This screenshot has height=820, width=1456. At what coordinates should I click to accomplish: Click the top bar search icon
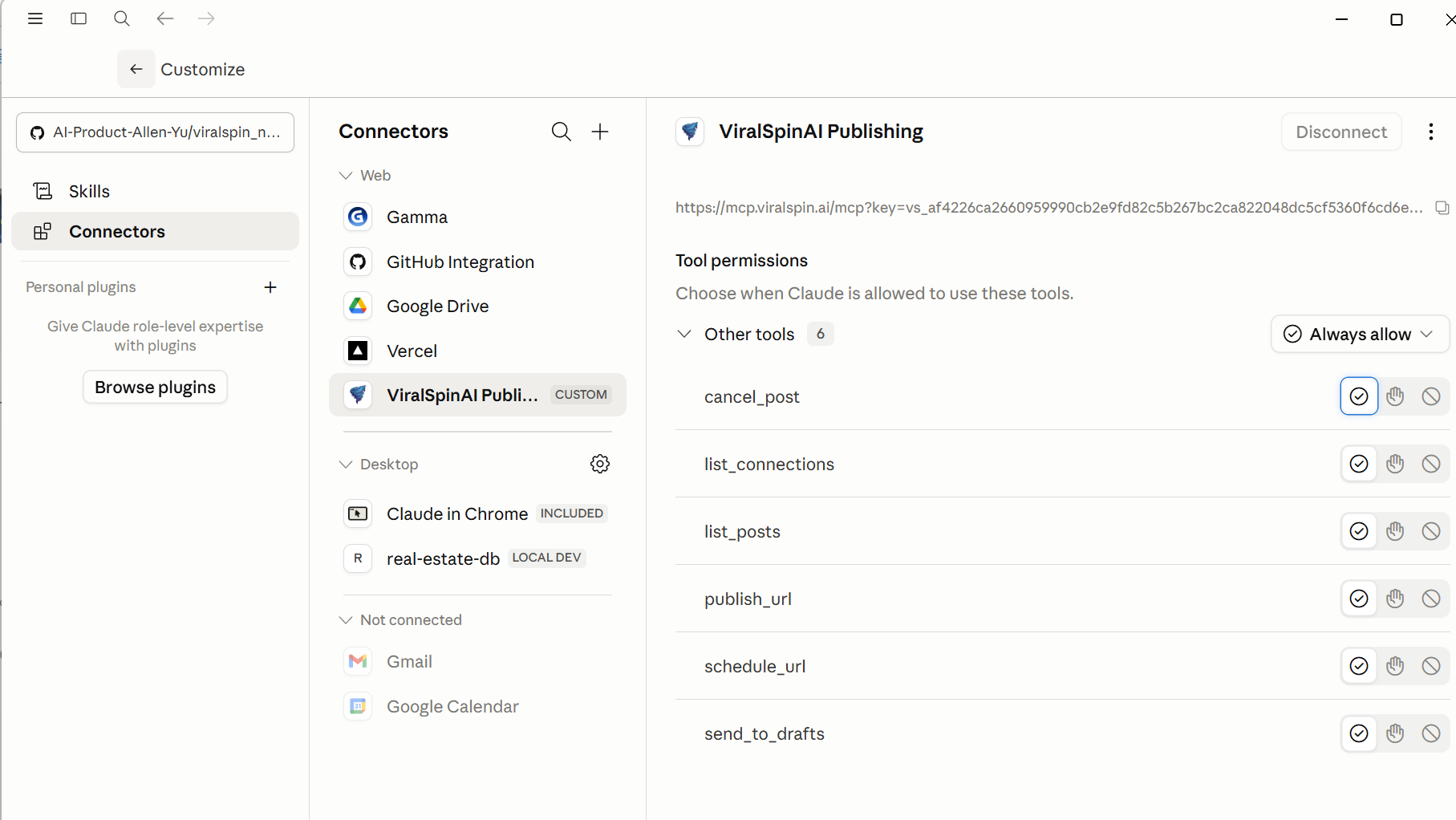(x=122, y=18)
